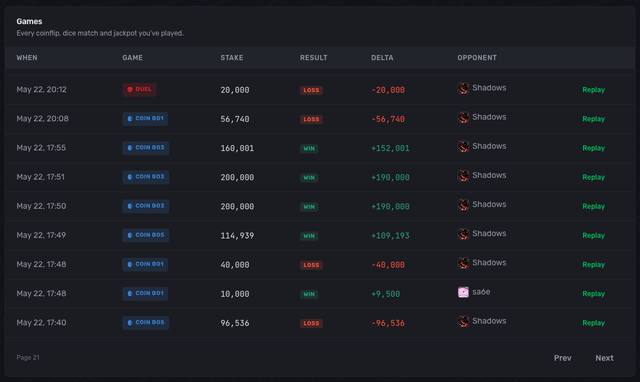
Task: Click Shadows avatar in 20:08 row
Action: coord(463,118)
